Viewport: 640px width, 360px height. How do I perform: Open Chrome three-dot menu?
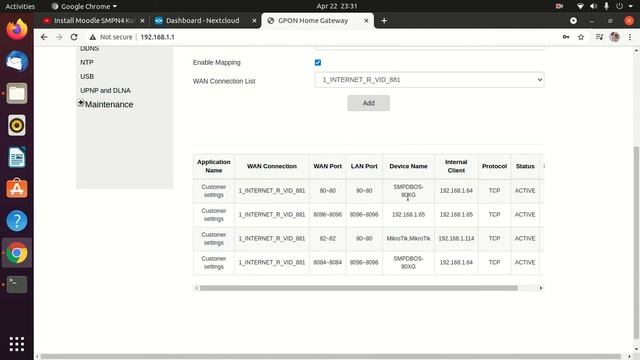coord(630,37)
